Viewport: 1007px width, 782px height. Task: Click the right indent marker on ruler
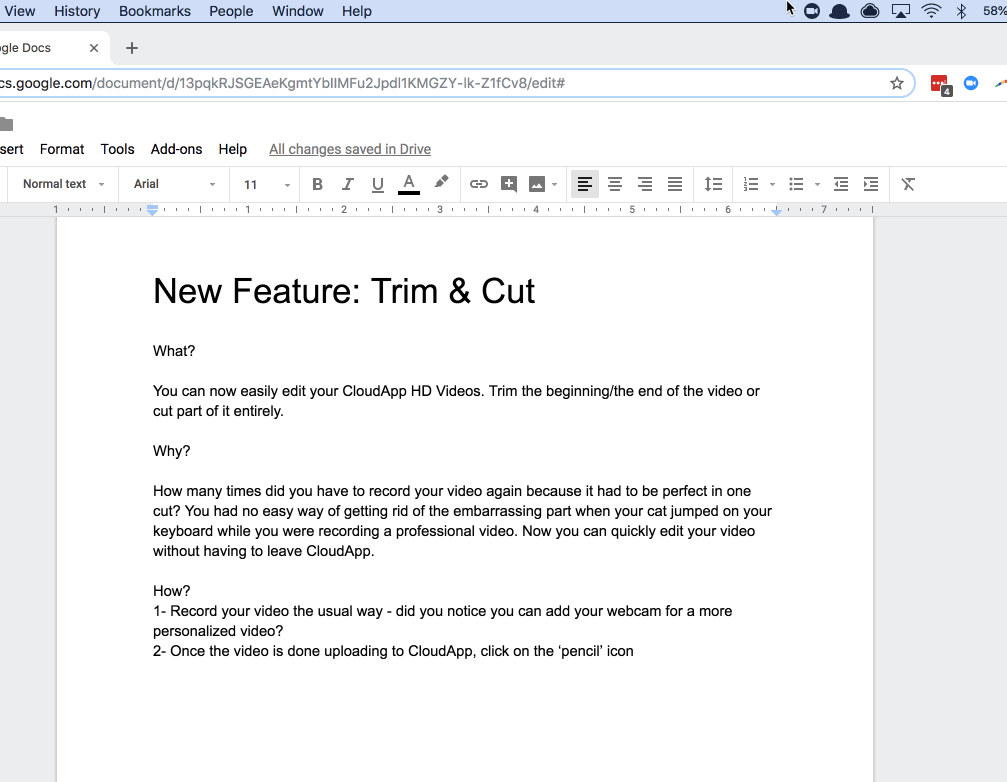[776, 211]
